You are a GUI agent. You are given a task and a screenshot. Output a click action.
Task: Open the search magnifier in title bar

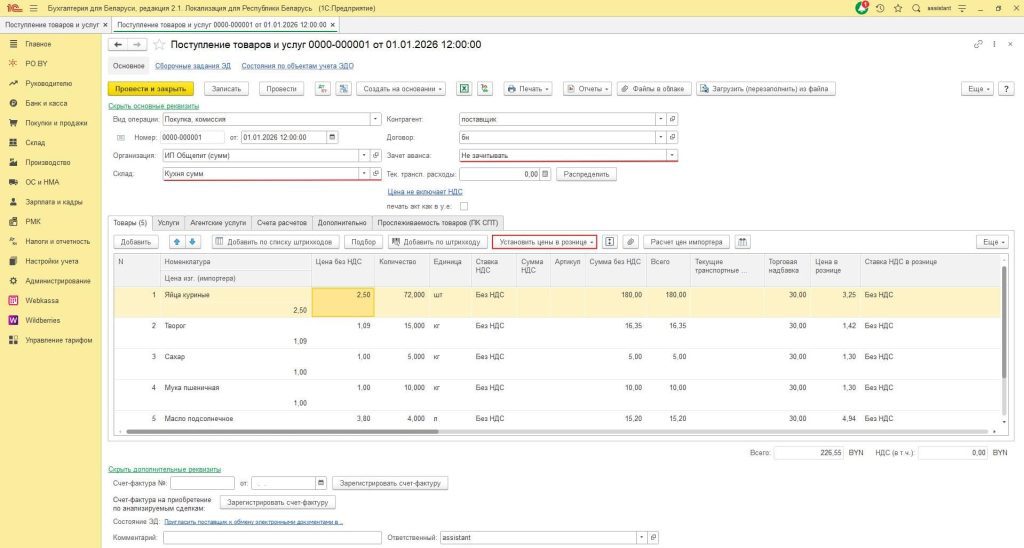[x=916, y=8]
